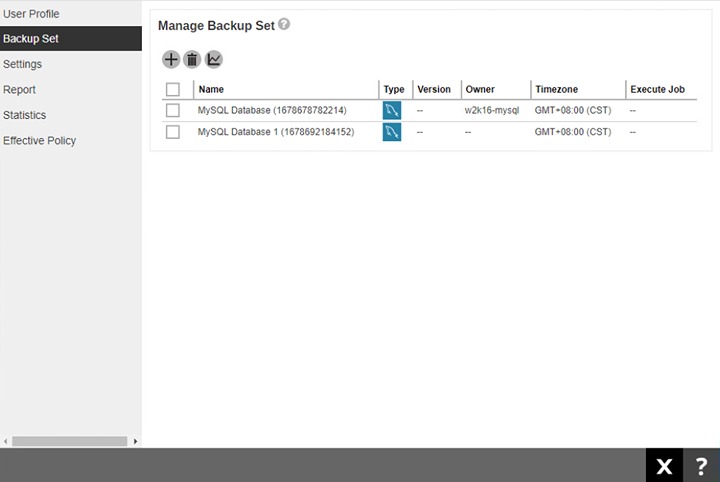Click the delete backup set trash icon
The height and width of the screenshot is (482, 720).
coord(192,60)
